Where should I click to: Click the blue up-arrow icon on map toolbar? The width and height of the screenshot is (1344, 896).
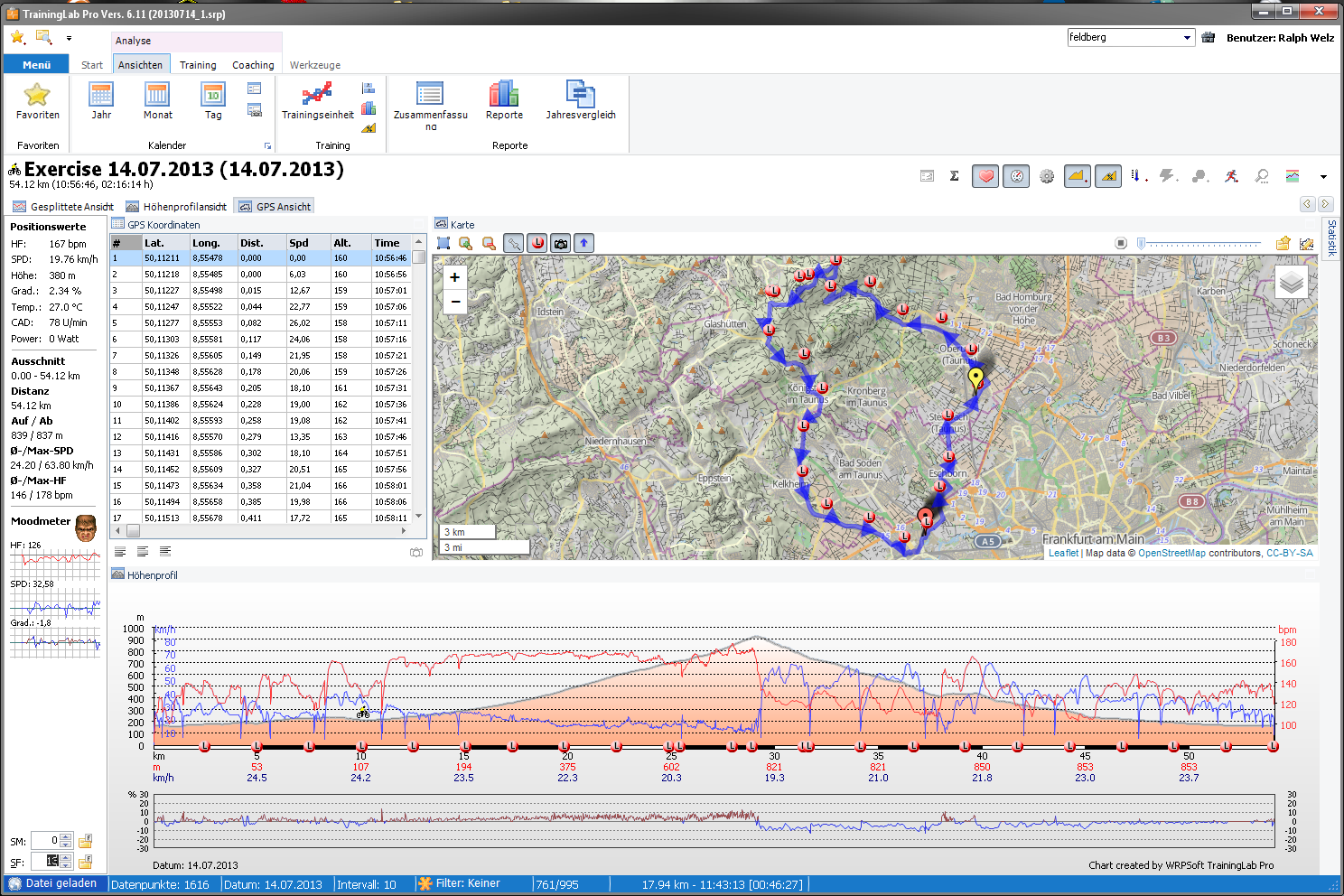pos(584,243)
